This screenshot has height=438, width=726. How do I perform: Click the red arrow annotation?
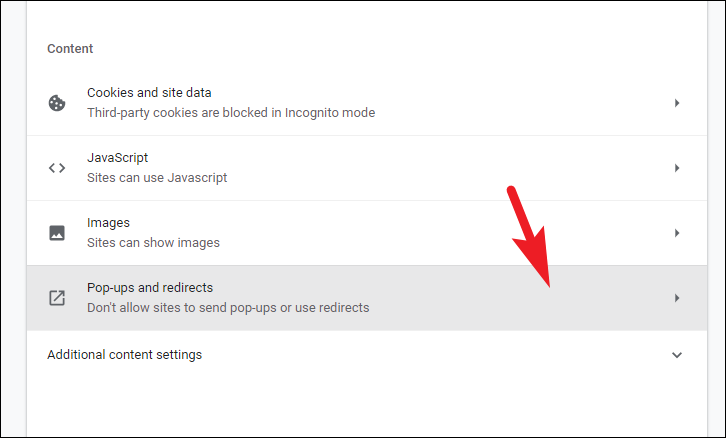pos(531,236)
